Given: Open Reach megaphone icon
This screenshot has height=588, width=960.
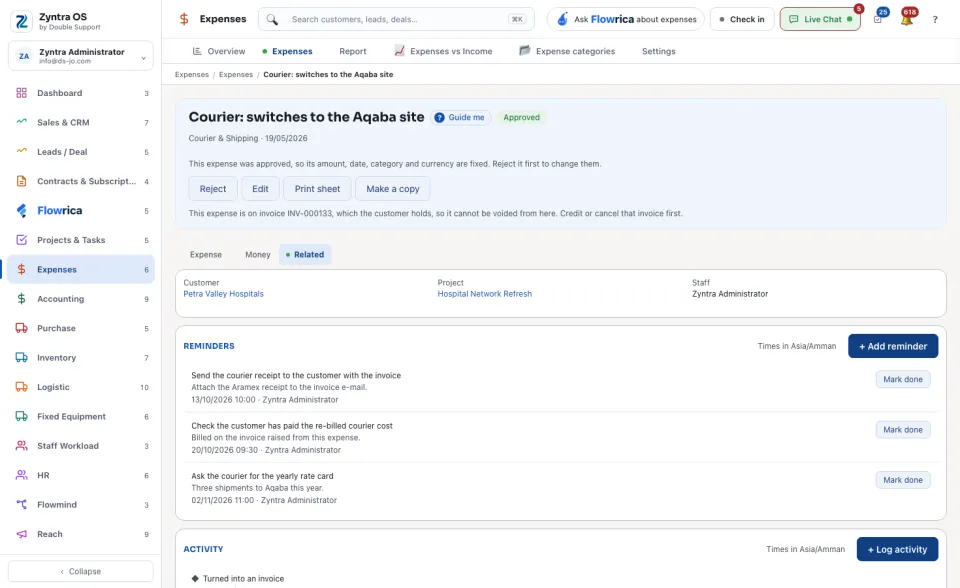Looking at the screenshot, I should tap(21, 534).
